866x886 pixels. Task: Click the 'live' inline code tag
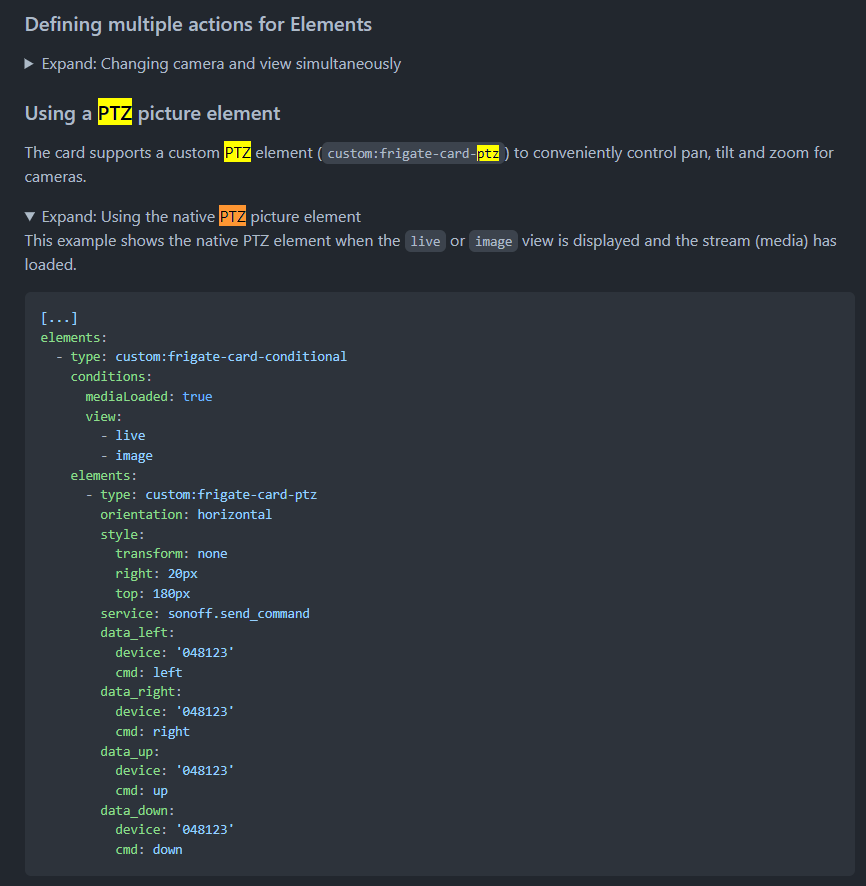(425, 241)
